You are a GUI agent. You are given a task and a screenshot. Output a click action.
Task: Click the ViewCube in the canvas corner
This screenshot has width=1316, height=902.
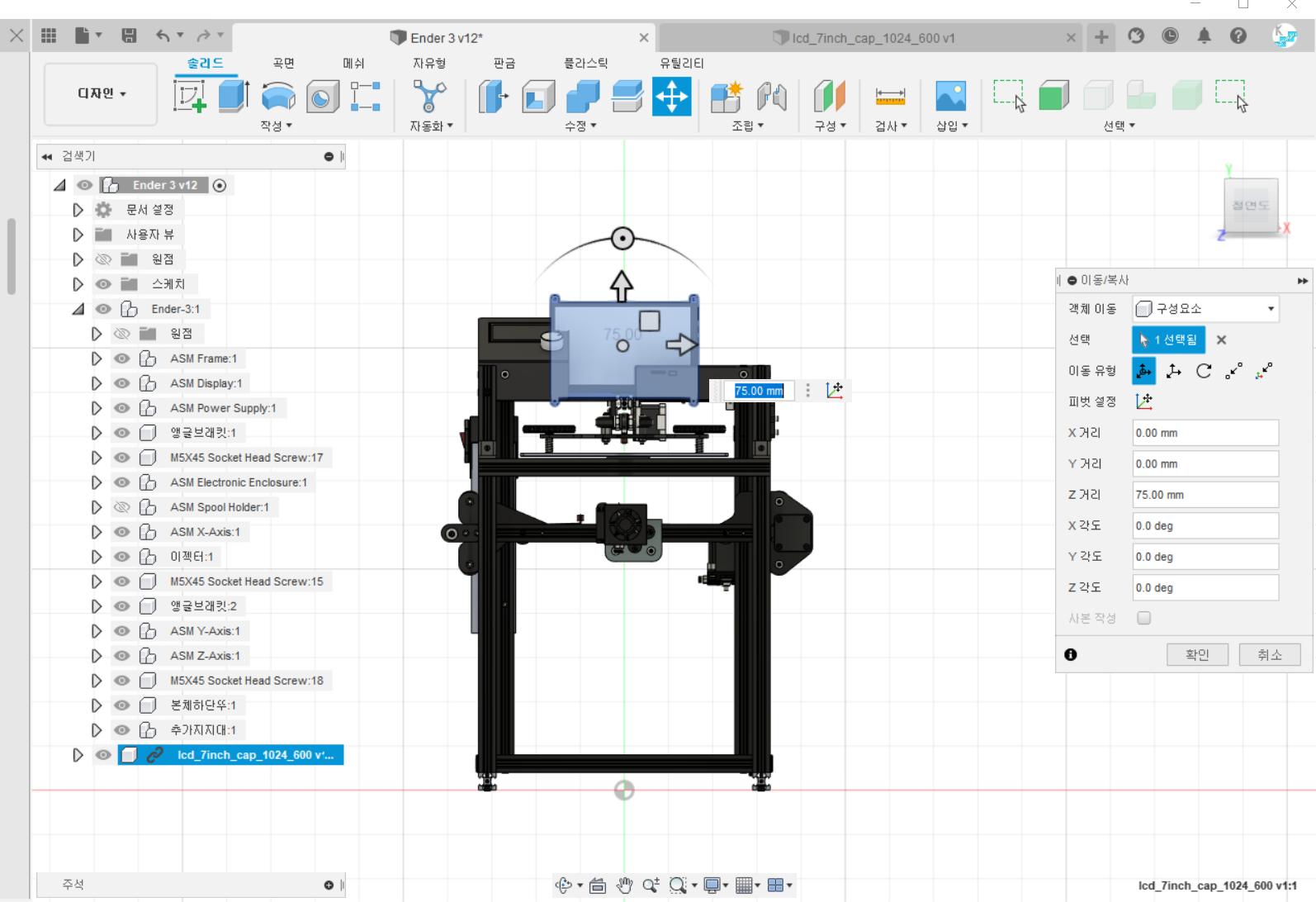tap(1250, 205)
